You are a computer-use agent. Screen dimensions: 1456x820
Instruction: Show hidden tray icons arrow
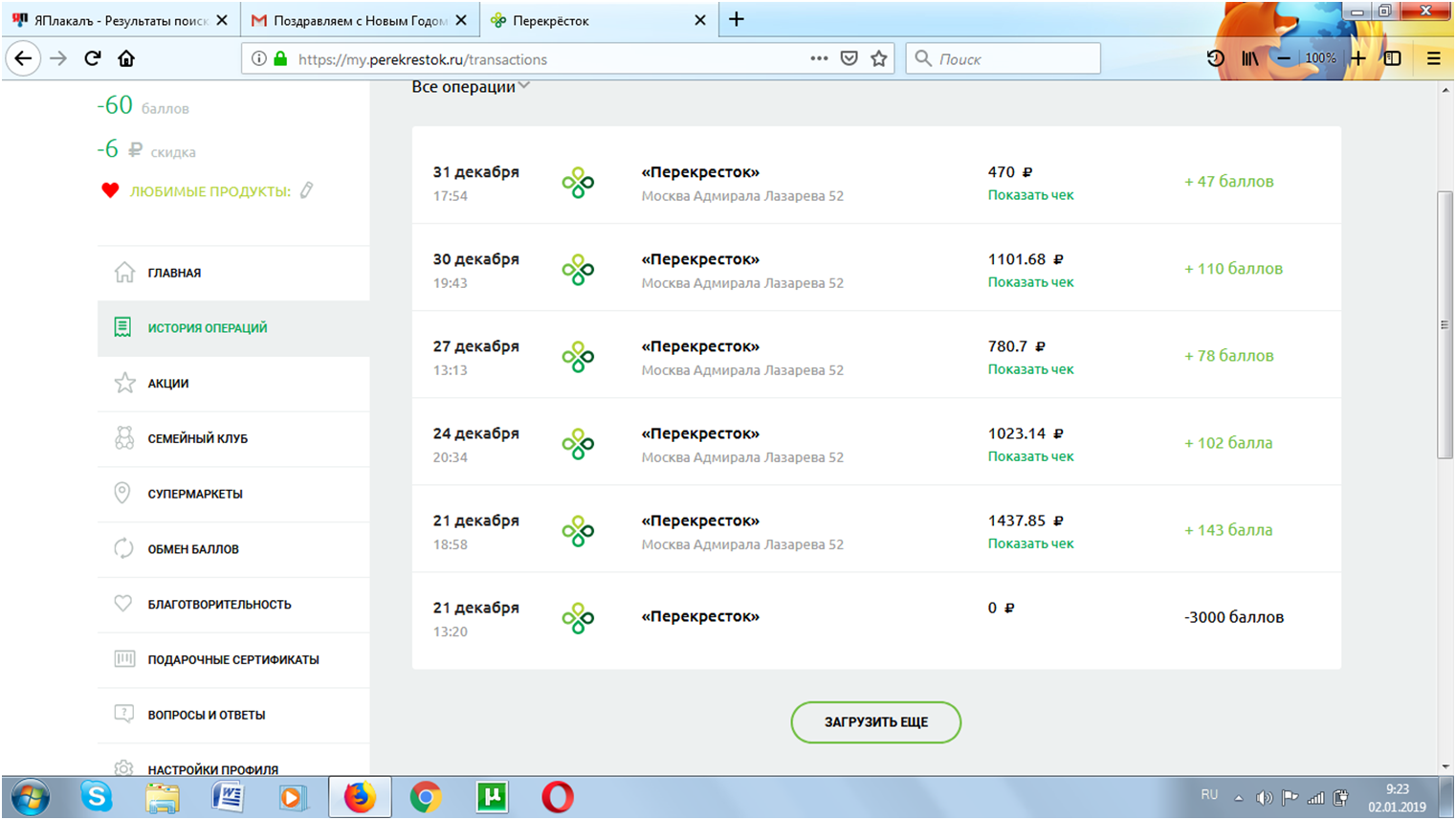[x=1239, y=797]
